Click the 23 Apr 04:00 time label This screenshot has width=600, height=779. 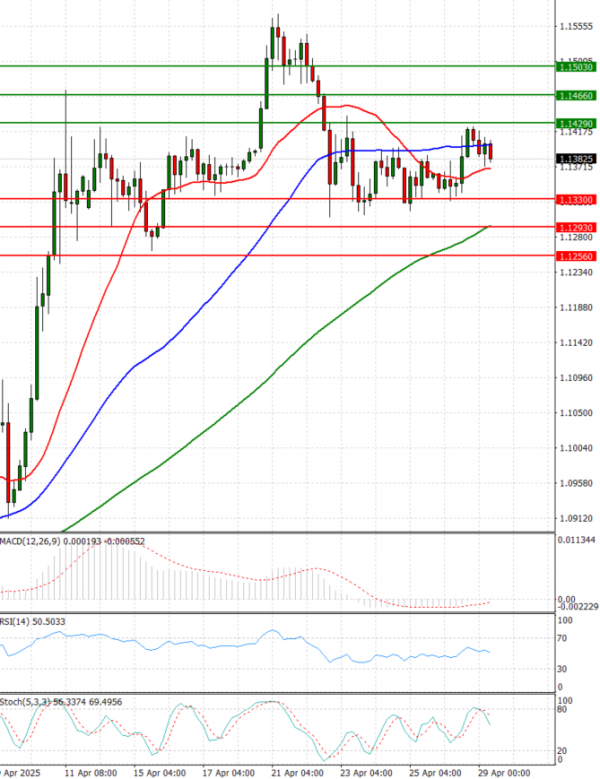coord(366,772)
